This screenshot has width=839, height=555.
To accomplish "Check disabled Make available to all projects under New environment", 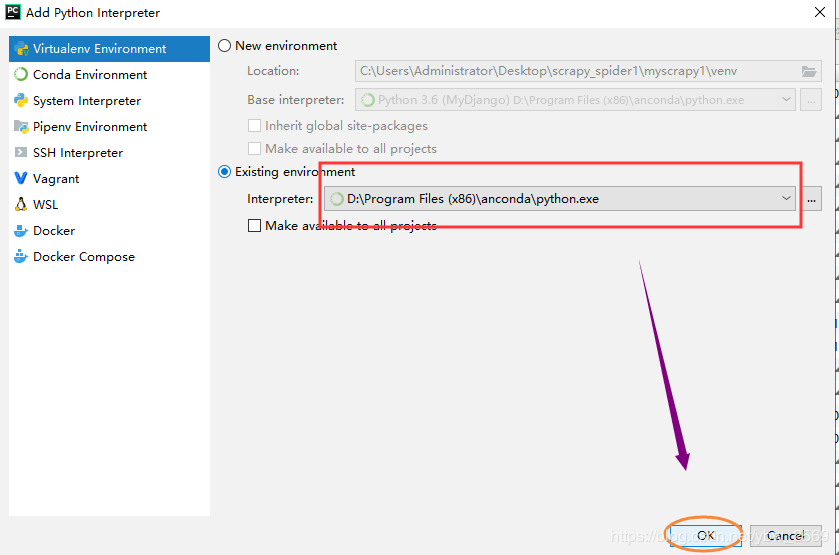I will point(255,149).
